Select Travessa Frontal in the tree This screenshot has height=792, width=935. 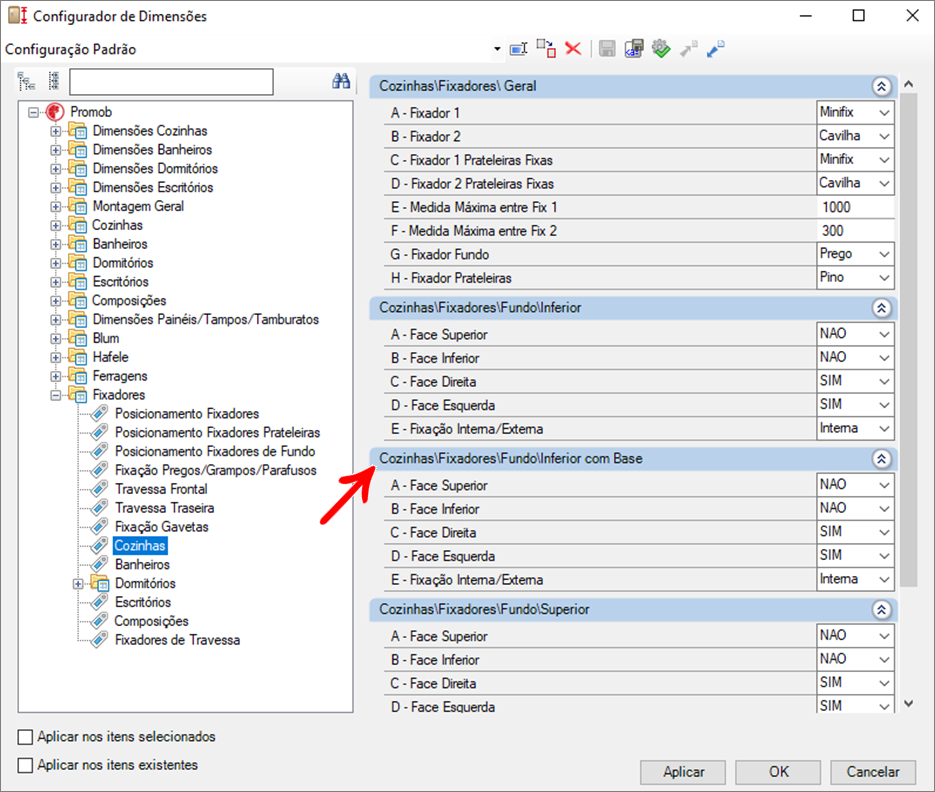[x=161, y=489]
